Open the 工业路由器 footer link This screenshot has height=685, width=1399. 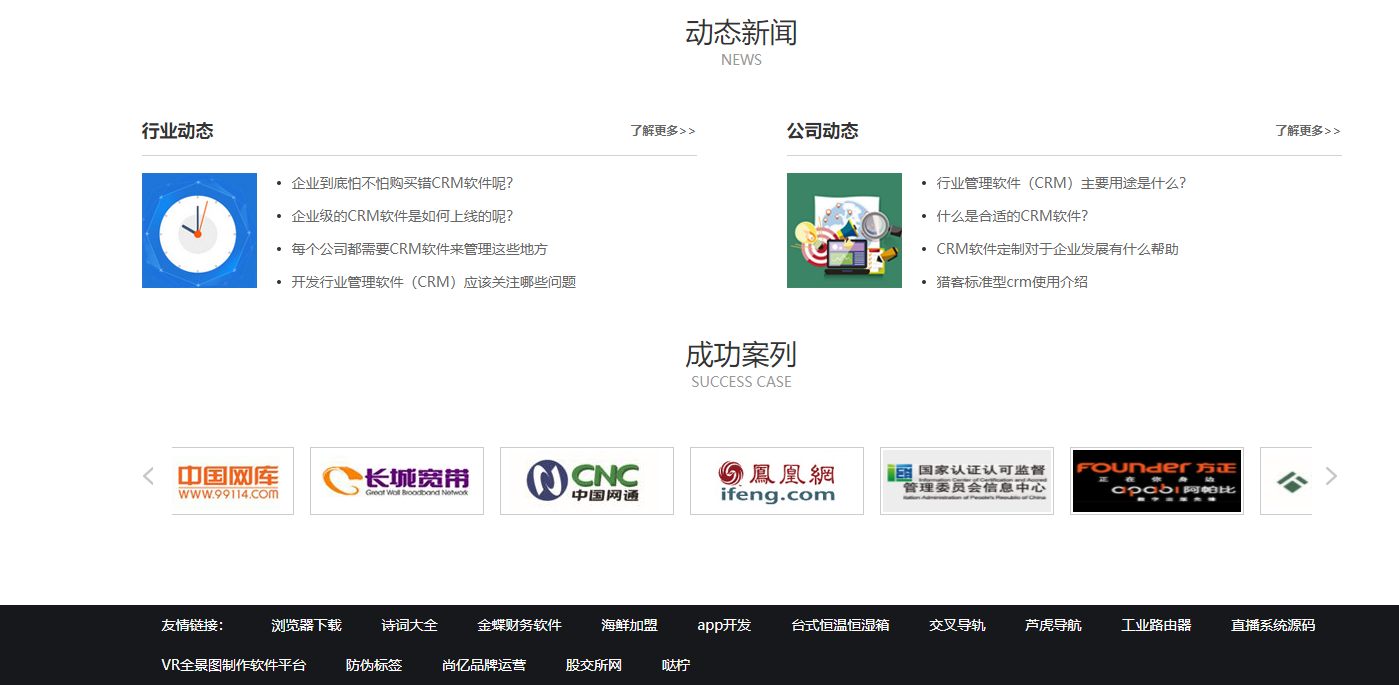pyautogui.click(x=1156, y=625)
